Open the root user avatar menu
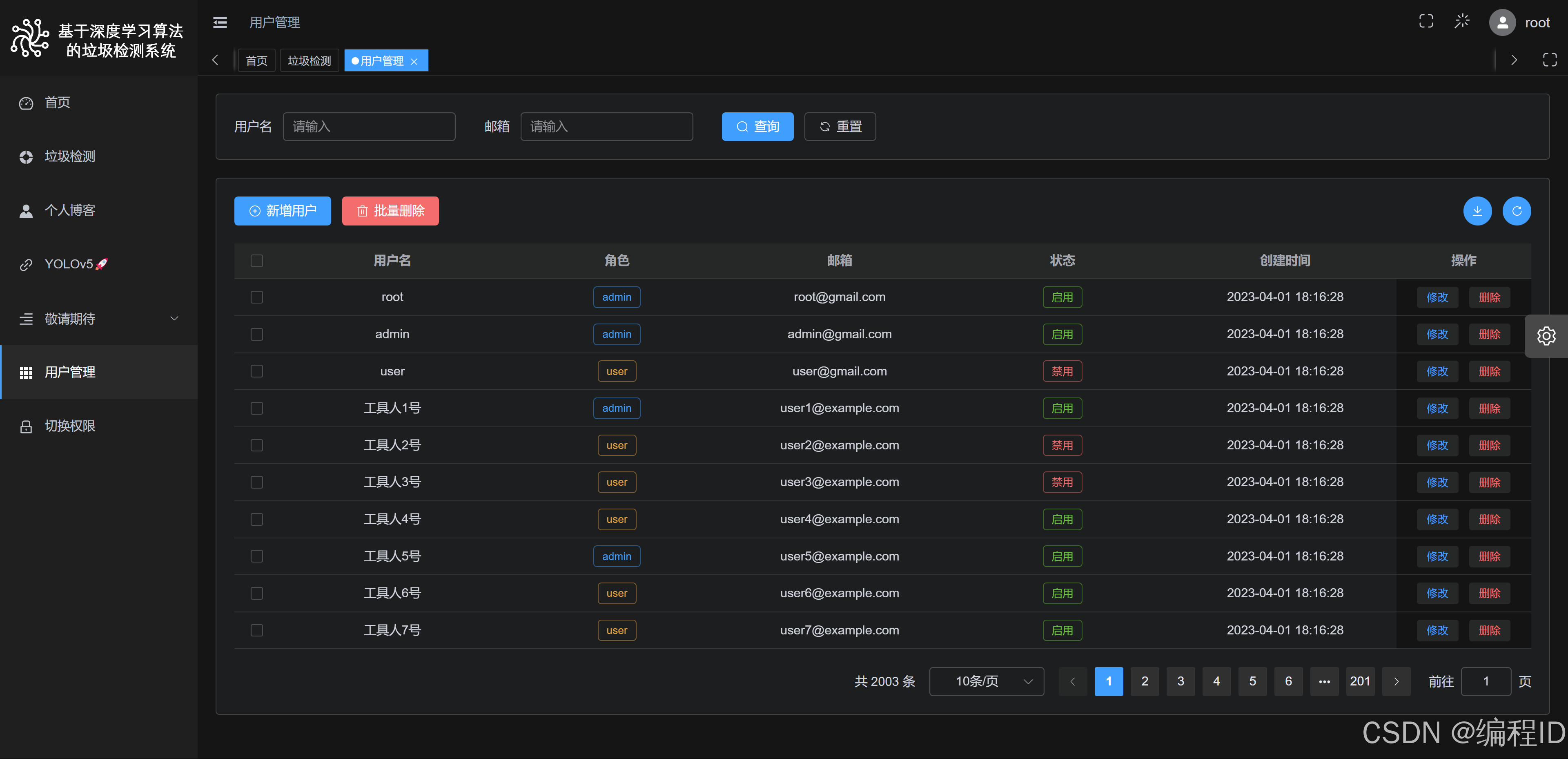Image resolution: width=1568 pixels, height=759 pixels. click(1502, 22)
